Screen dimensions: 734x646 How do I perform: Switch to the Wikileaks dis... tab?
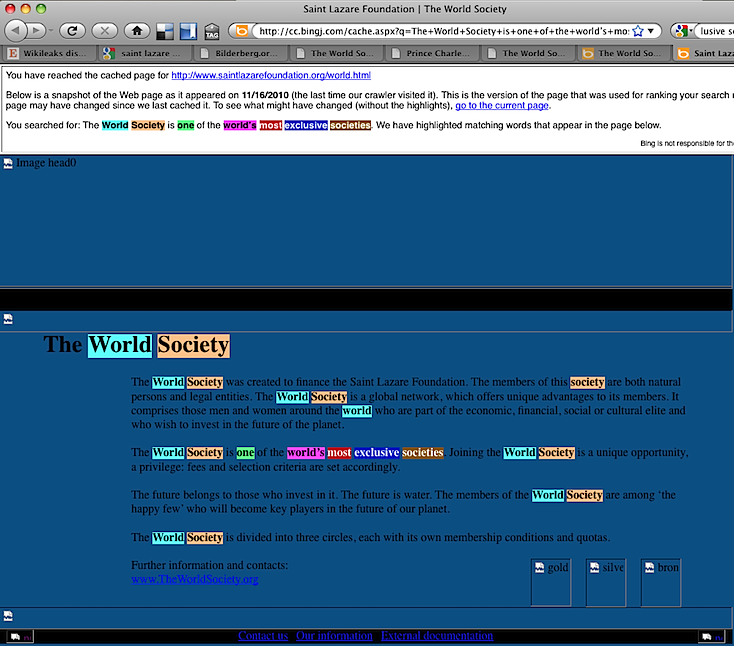point(49,53)
